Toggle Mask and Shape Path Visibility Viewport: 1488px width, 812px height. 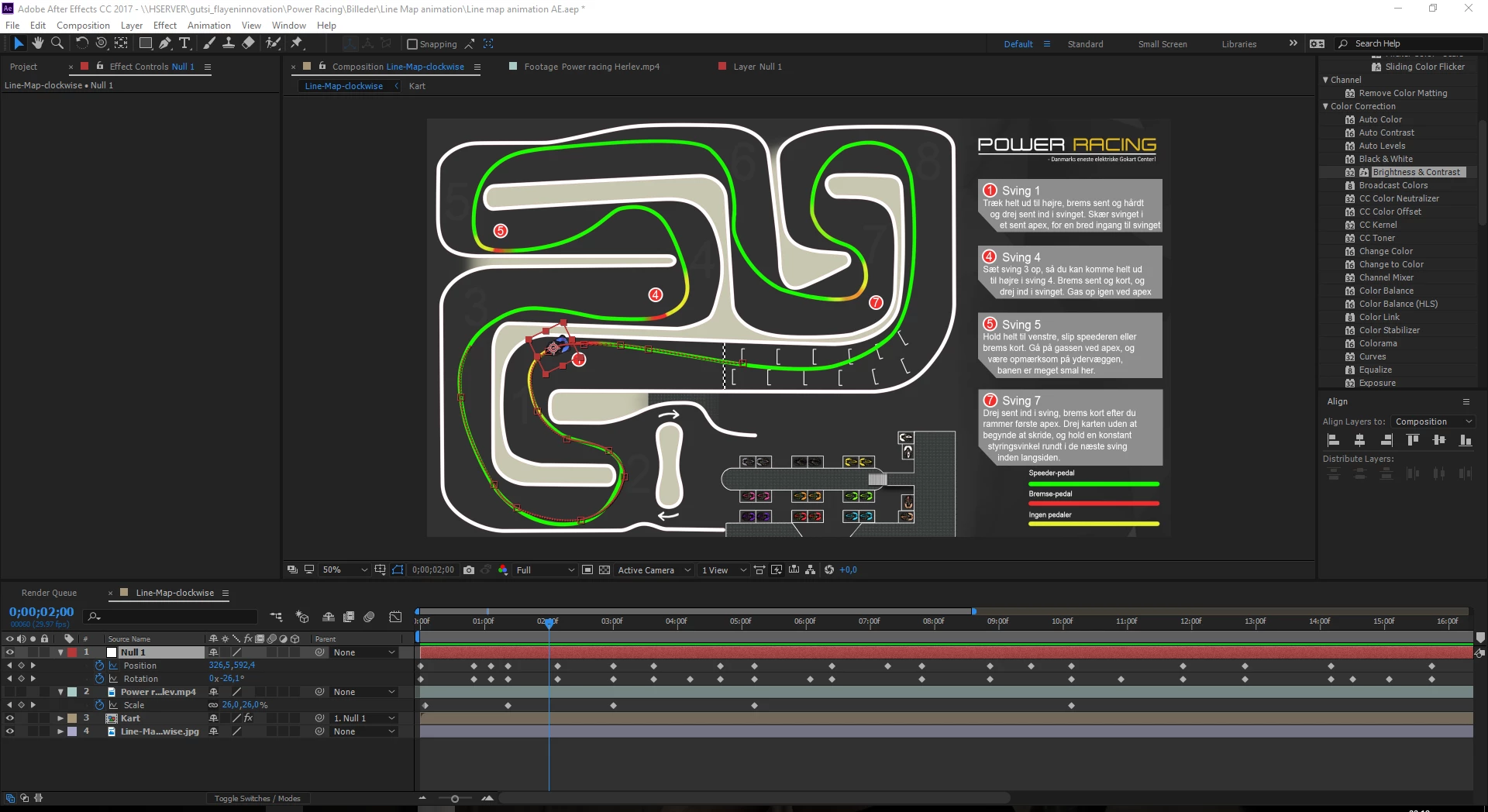click(x=398, y=569)
